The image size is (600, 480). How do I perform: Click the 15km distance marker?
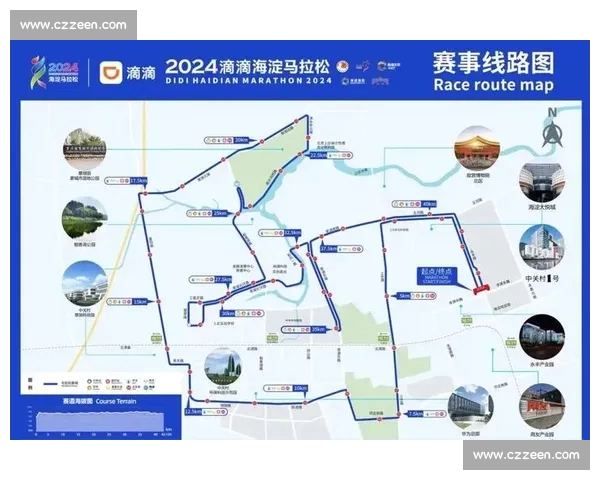point(140,302)
